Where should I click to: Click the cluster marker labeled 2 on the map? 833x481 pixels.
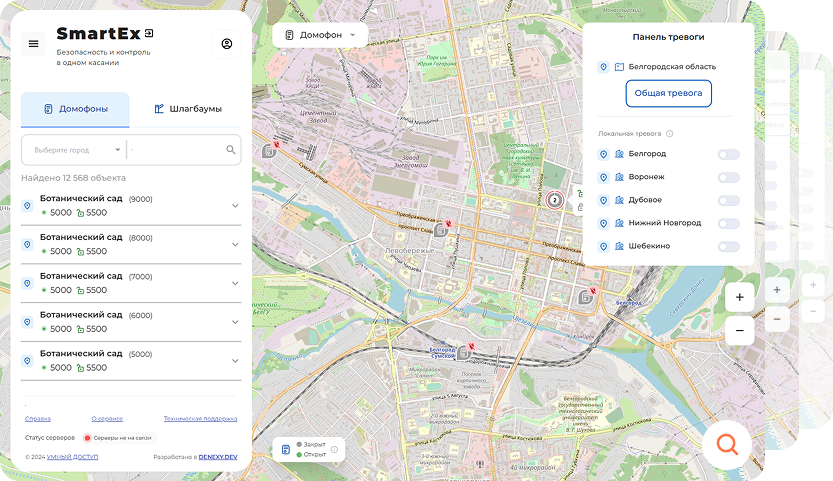point(554,200)
